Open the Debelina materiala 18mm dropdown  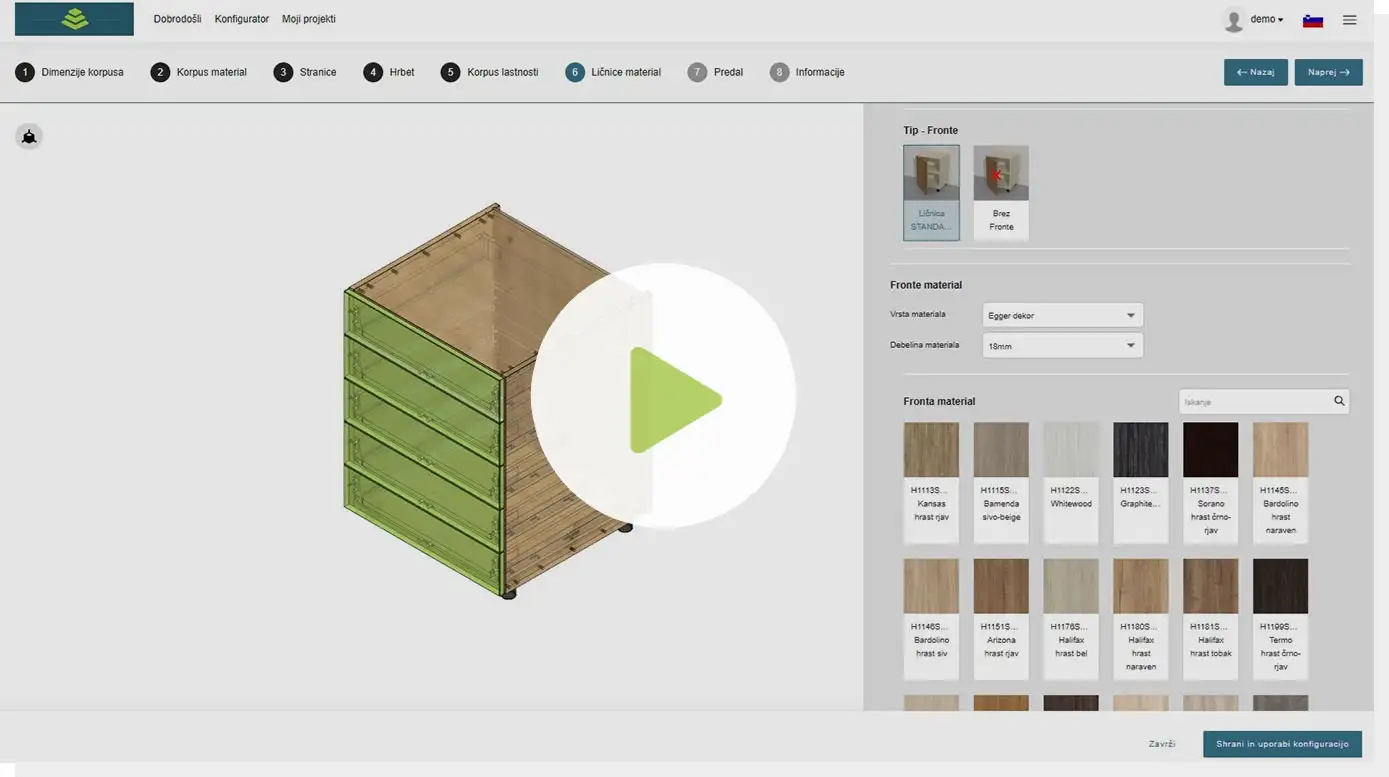[x=1061, y=346]
